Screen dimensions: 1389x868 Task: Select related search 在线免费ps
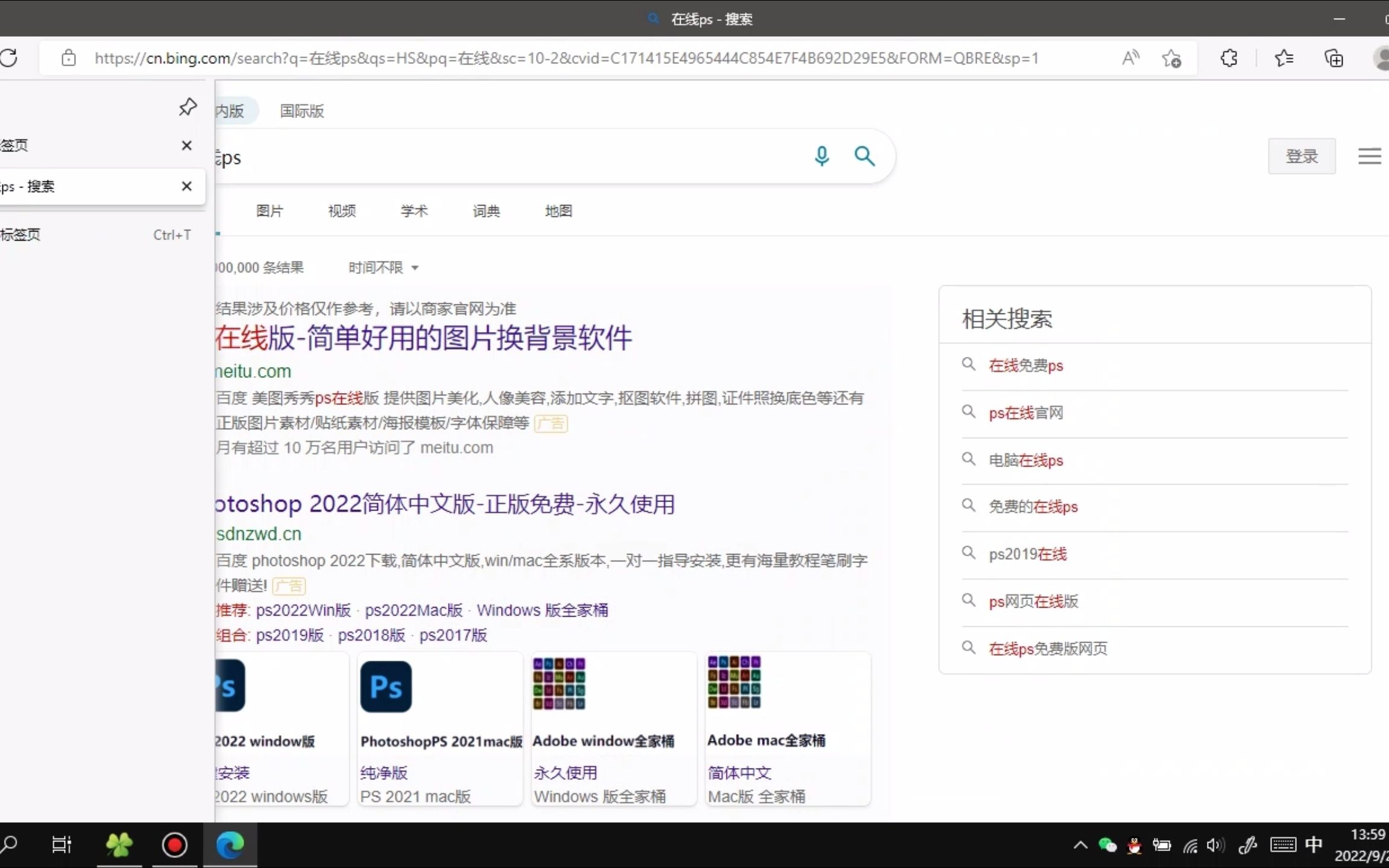click(1025, 365)
